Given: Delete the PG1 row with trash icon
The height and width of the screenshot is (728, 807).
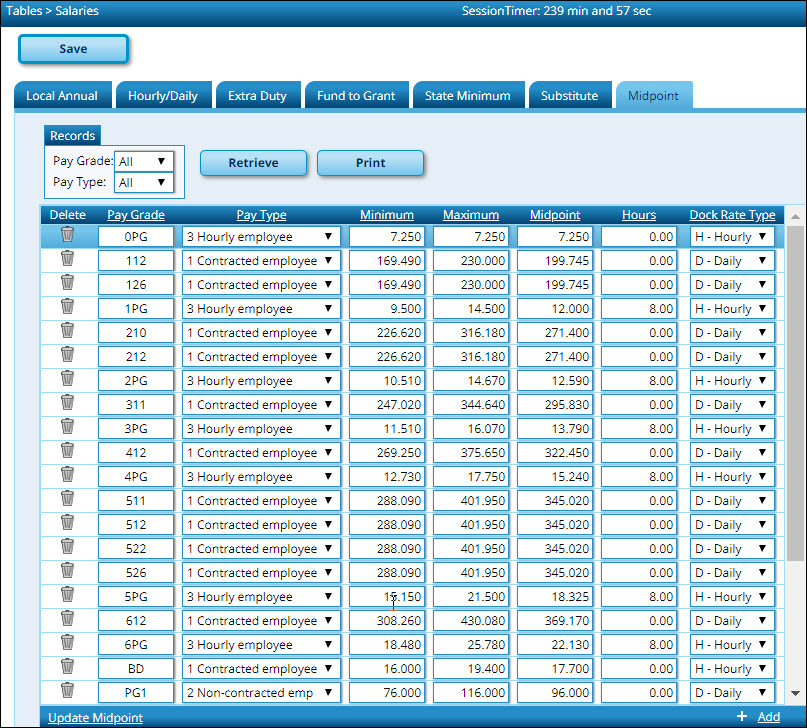Looking at the screenshot, I should (67, 691).
